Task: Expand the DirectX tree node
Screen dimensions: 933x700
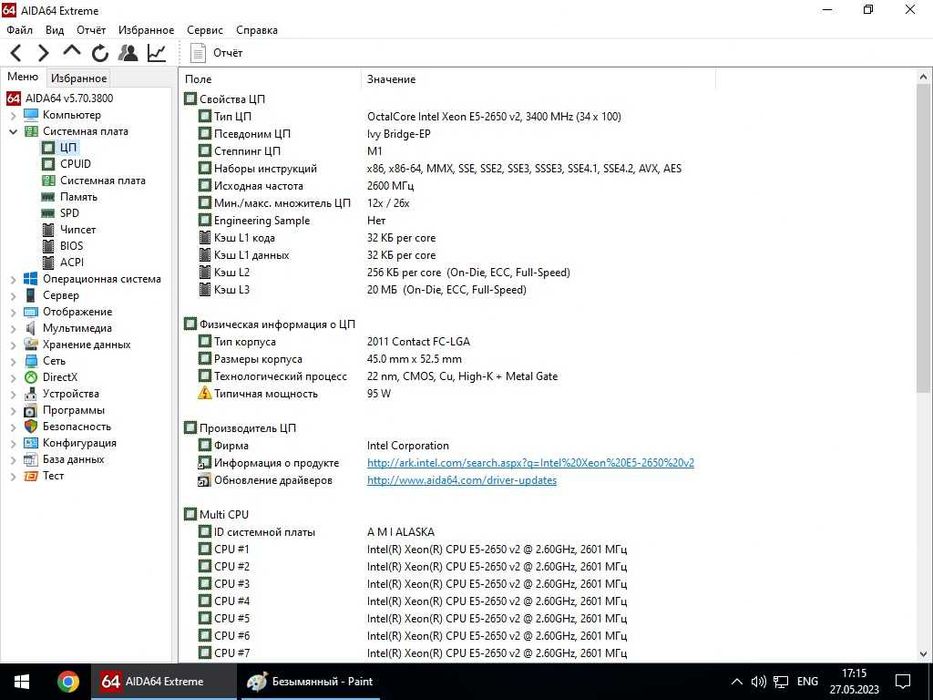Action: pyautogui.click(x=13, y=377)
